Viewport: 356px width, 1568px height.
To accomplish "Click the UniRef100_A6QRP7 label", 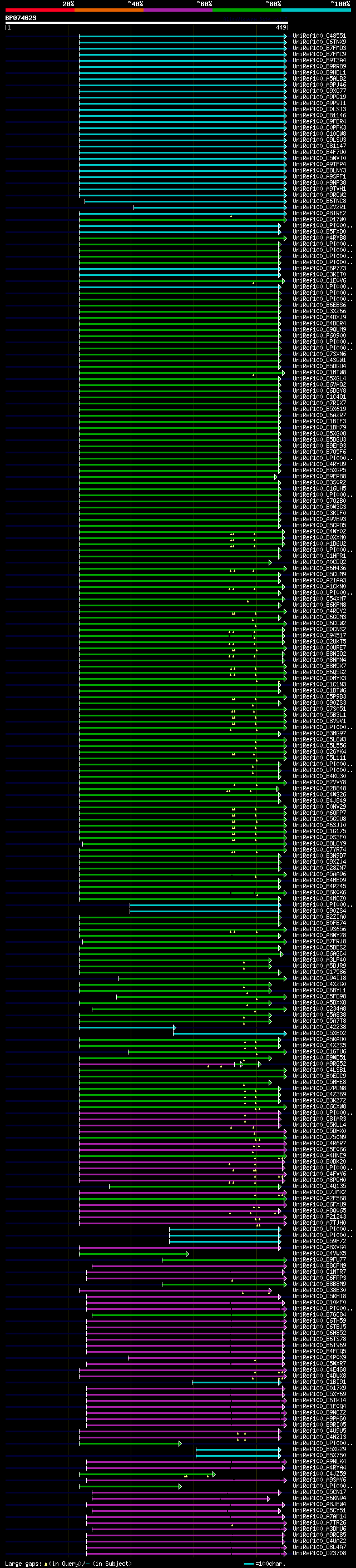I will (319, 813).
